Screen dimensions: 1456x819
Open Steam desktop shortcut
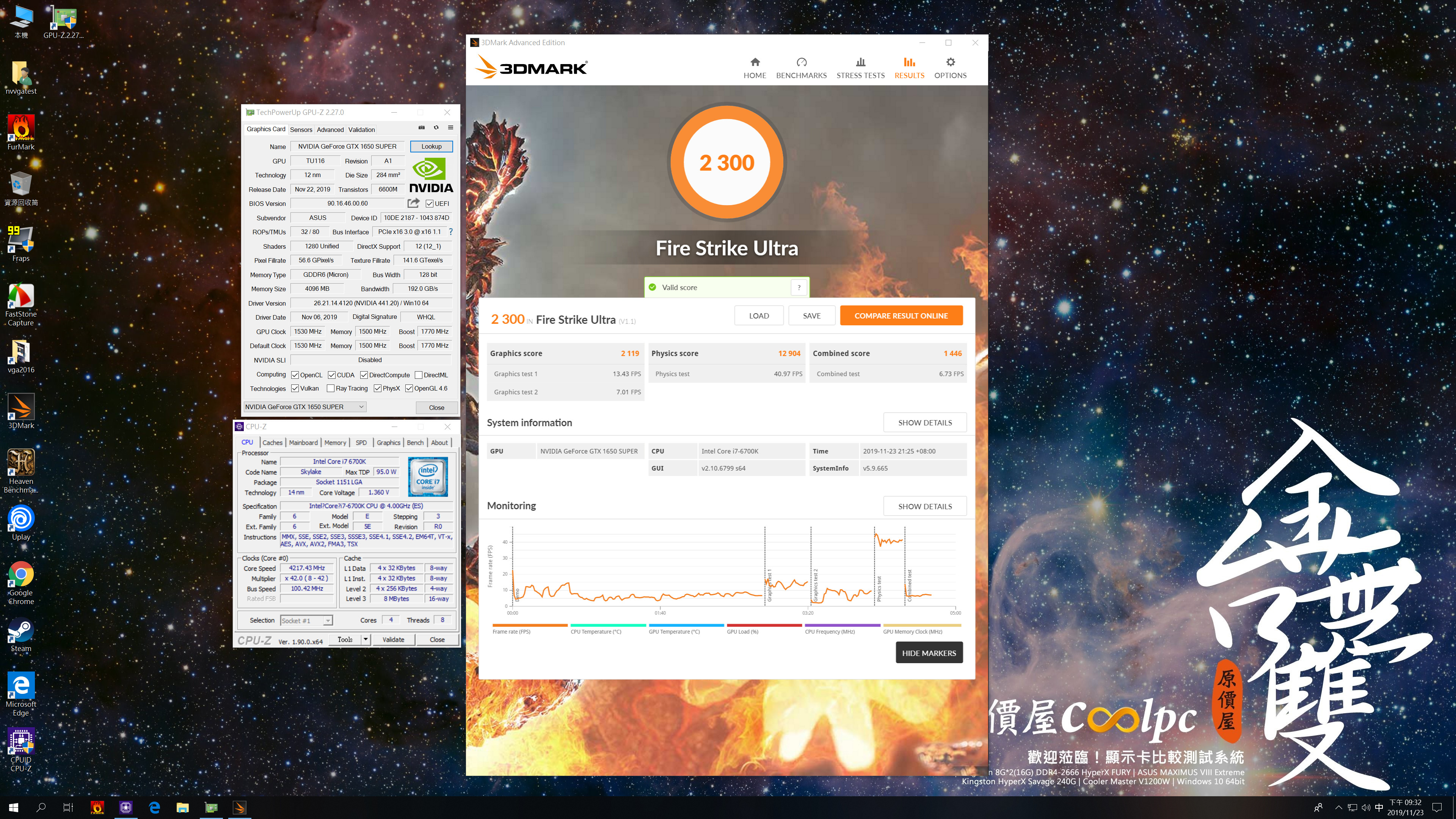point(21,635)
